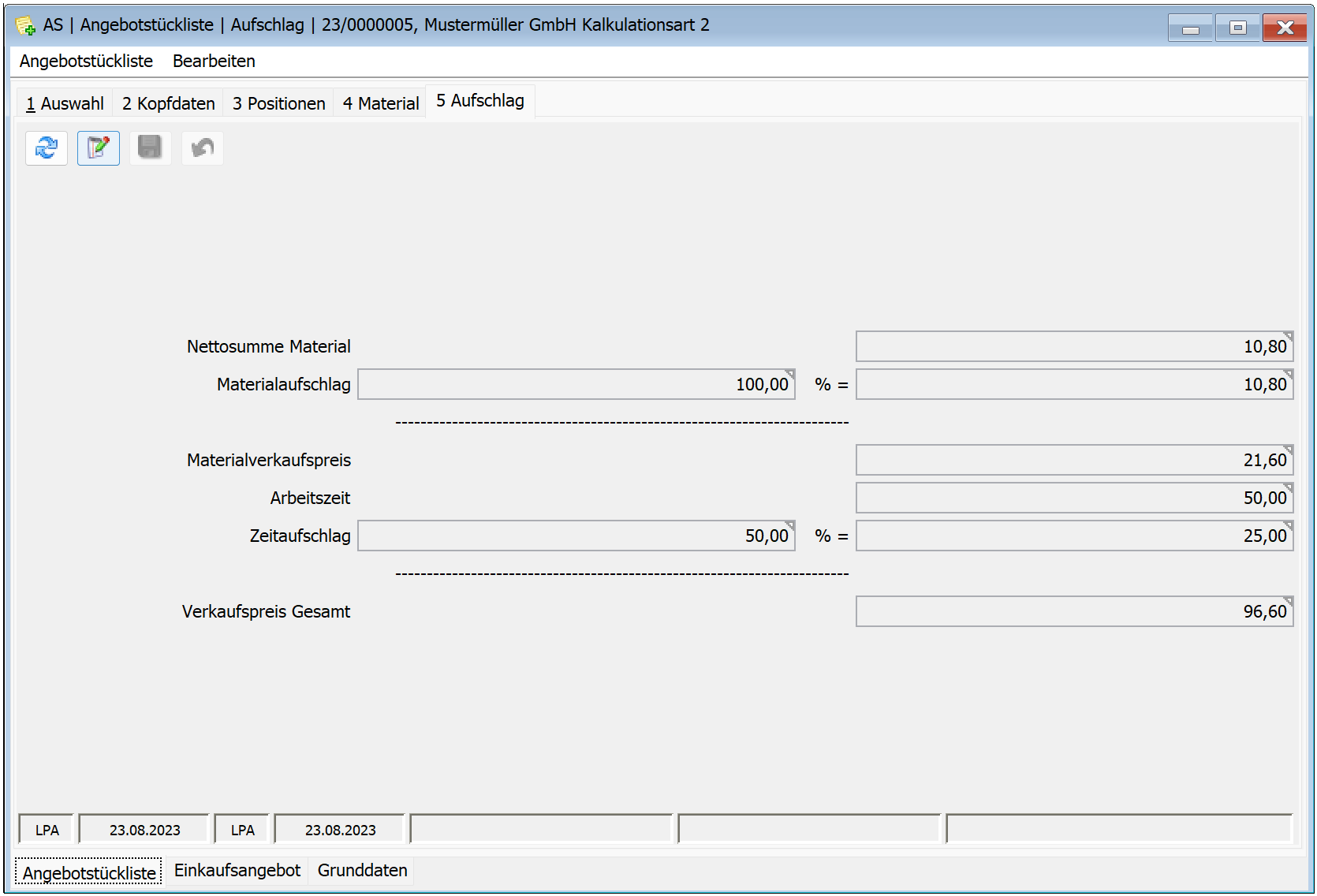Click the edit pencil icon
The width and height of the screenshot is (1317, 896).
pyautogui.click(x=99, y=148)
